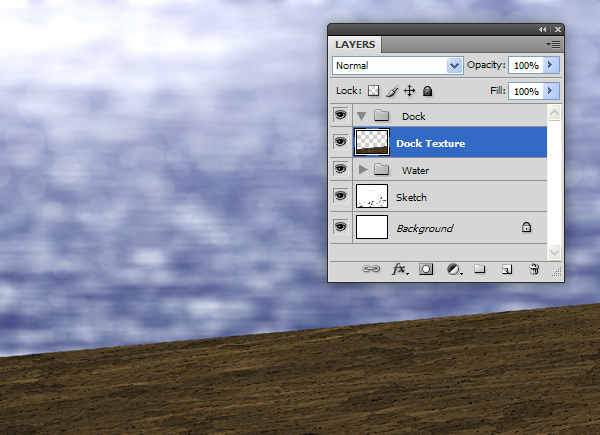Select the Sketch layer thumbnail
The height and width of the screenshot is (435, 600).
pos(372,196)
